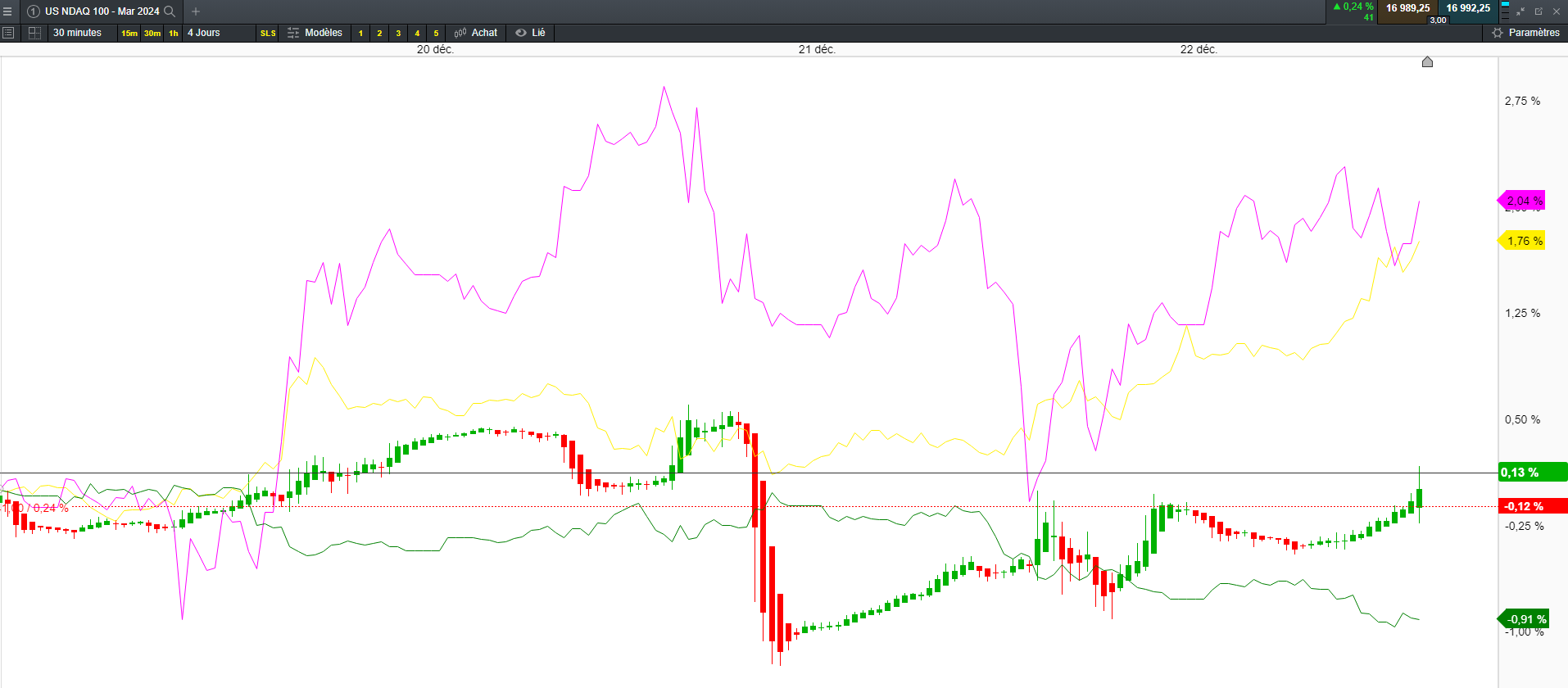Click the 0,50 % axis label

(1522, 419)
